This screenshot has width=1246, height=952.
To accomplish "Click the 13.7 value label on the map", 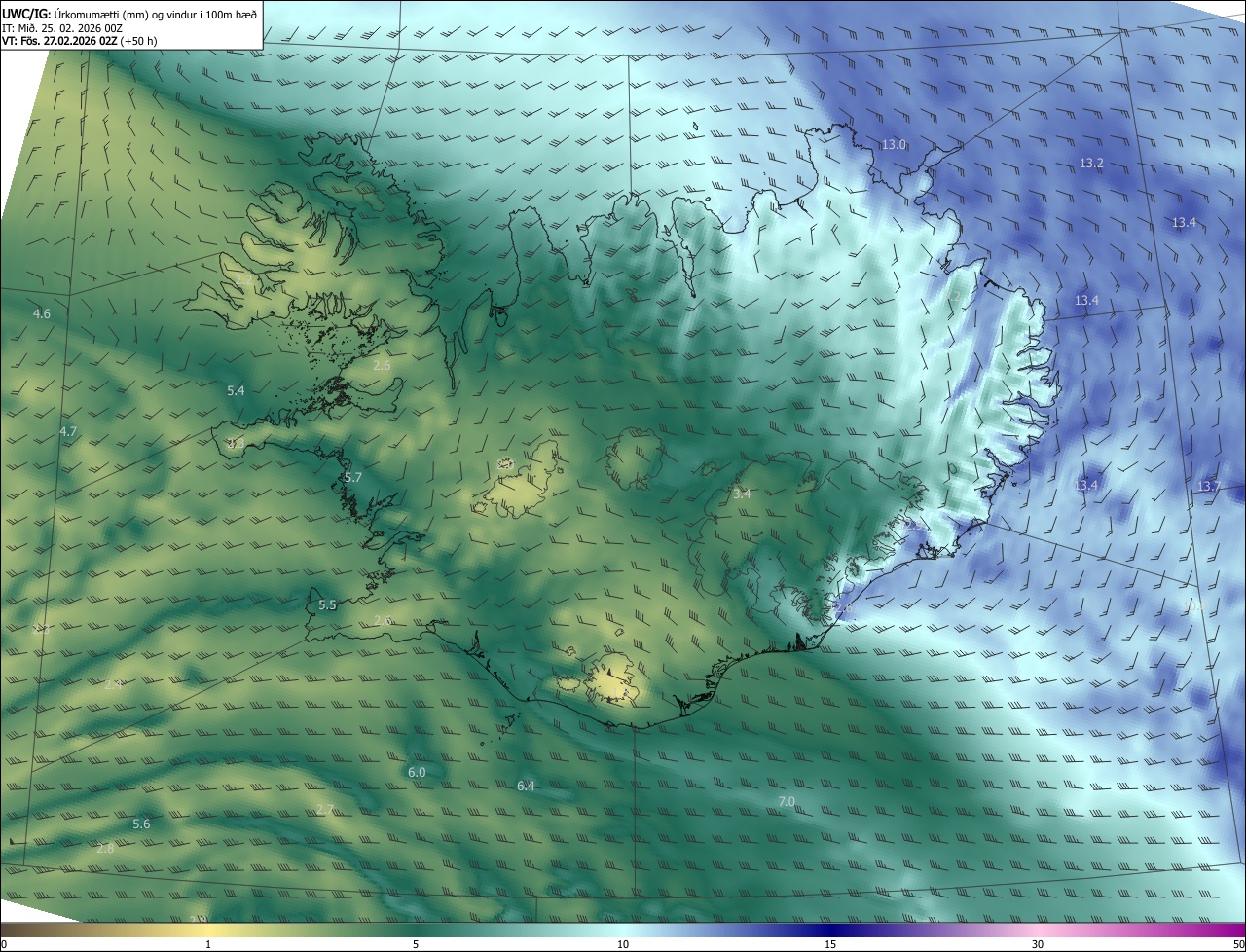I will pos(1209,486).
